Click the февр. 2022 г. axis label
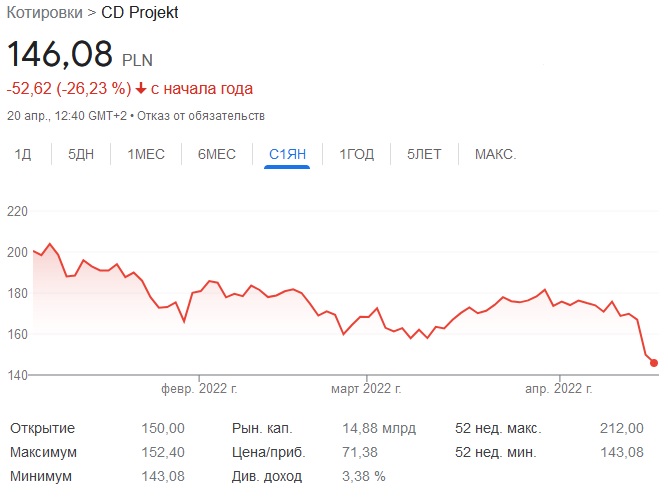 click(200, 388)
